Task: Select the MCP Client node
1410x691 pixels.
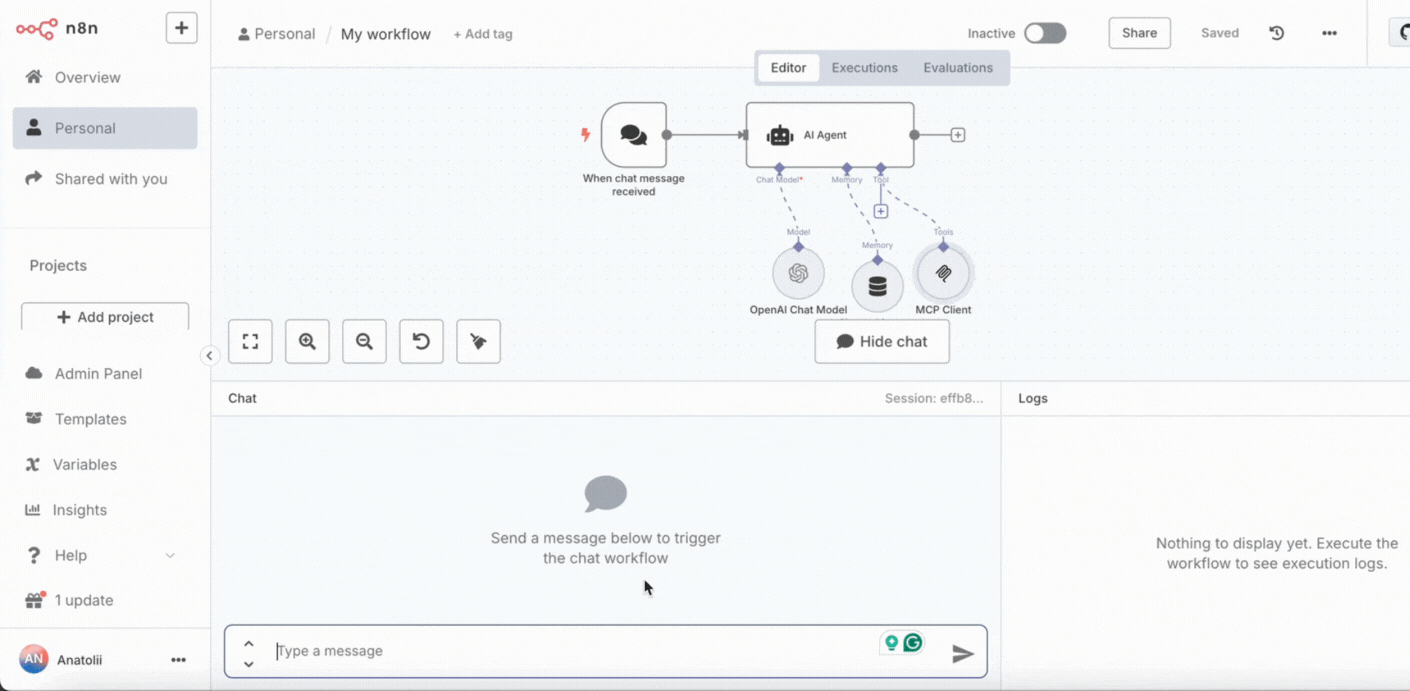Action: (x=943, y=273)
